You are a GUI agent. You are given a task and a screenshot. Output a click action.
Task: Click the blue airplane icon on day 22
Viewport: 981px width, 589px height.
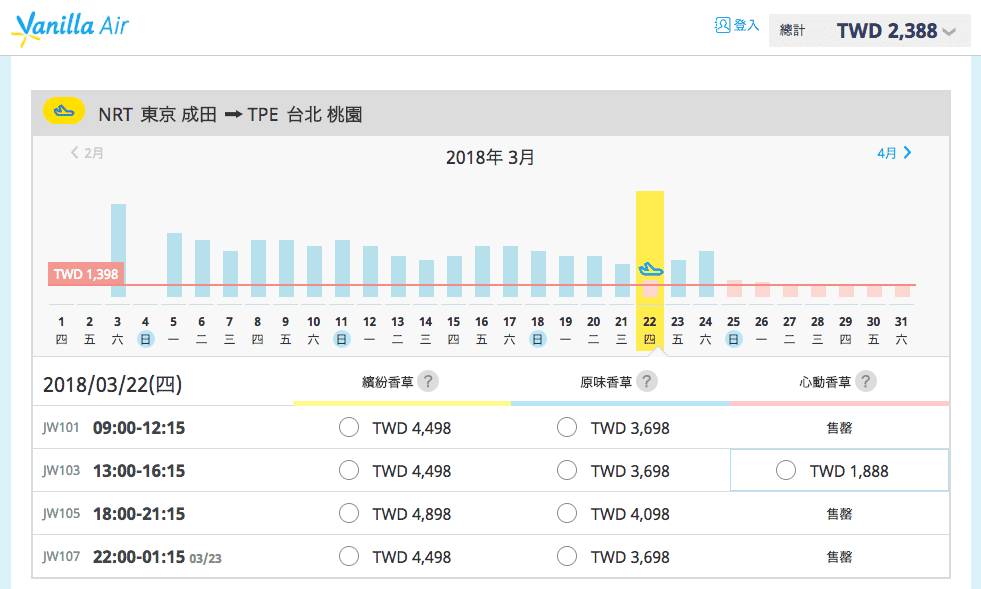pyautogui.click(x=650, y=269)
